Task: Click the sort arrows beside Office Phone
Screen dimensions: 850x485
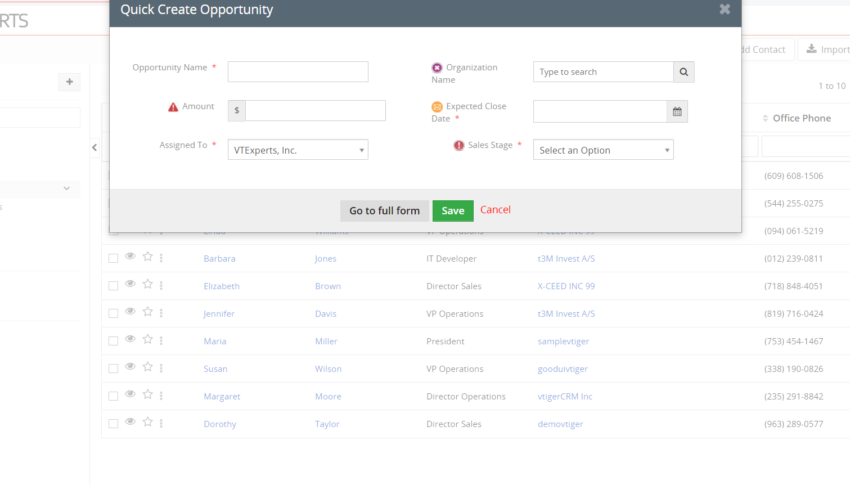Action: (765, 118)
